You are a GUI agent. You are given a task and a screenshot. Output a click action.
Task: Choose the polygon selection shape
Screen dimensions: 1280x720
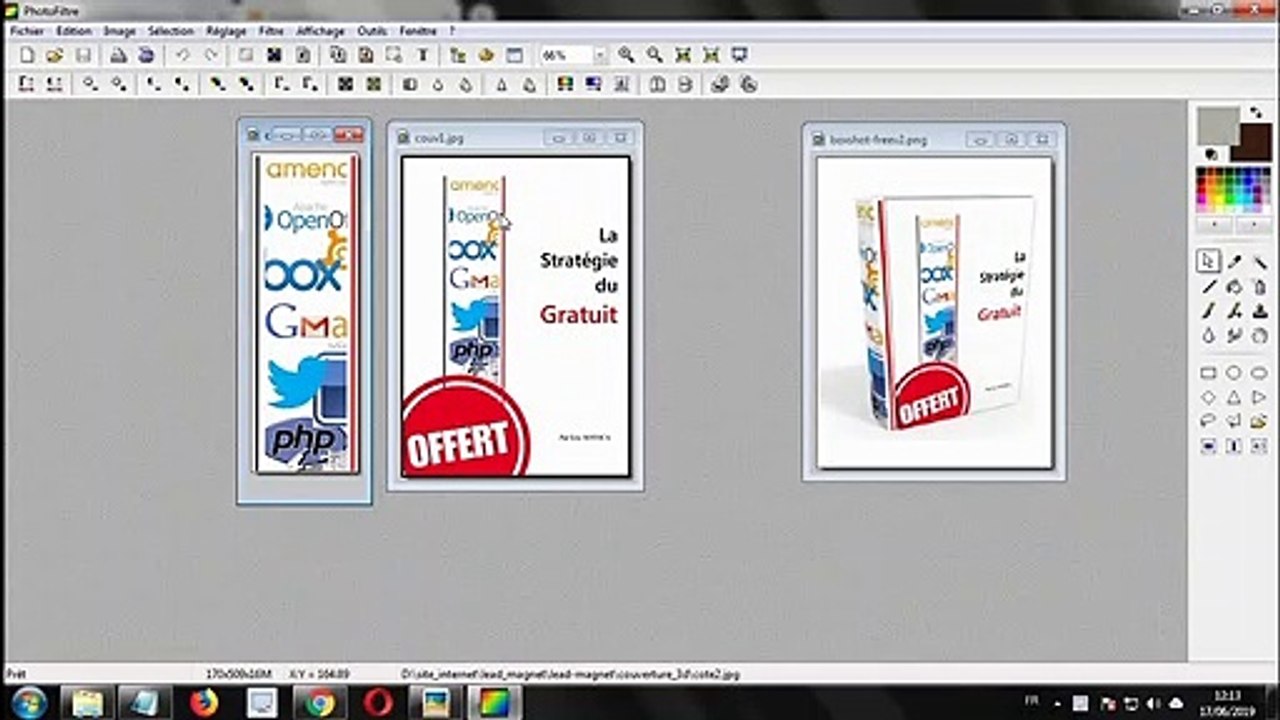tap(1234, 421)
